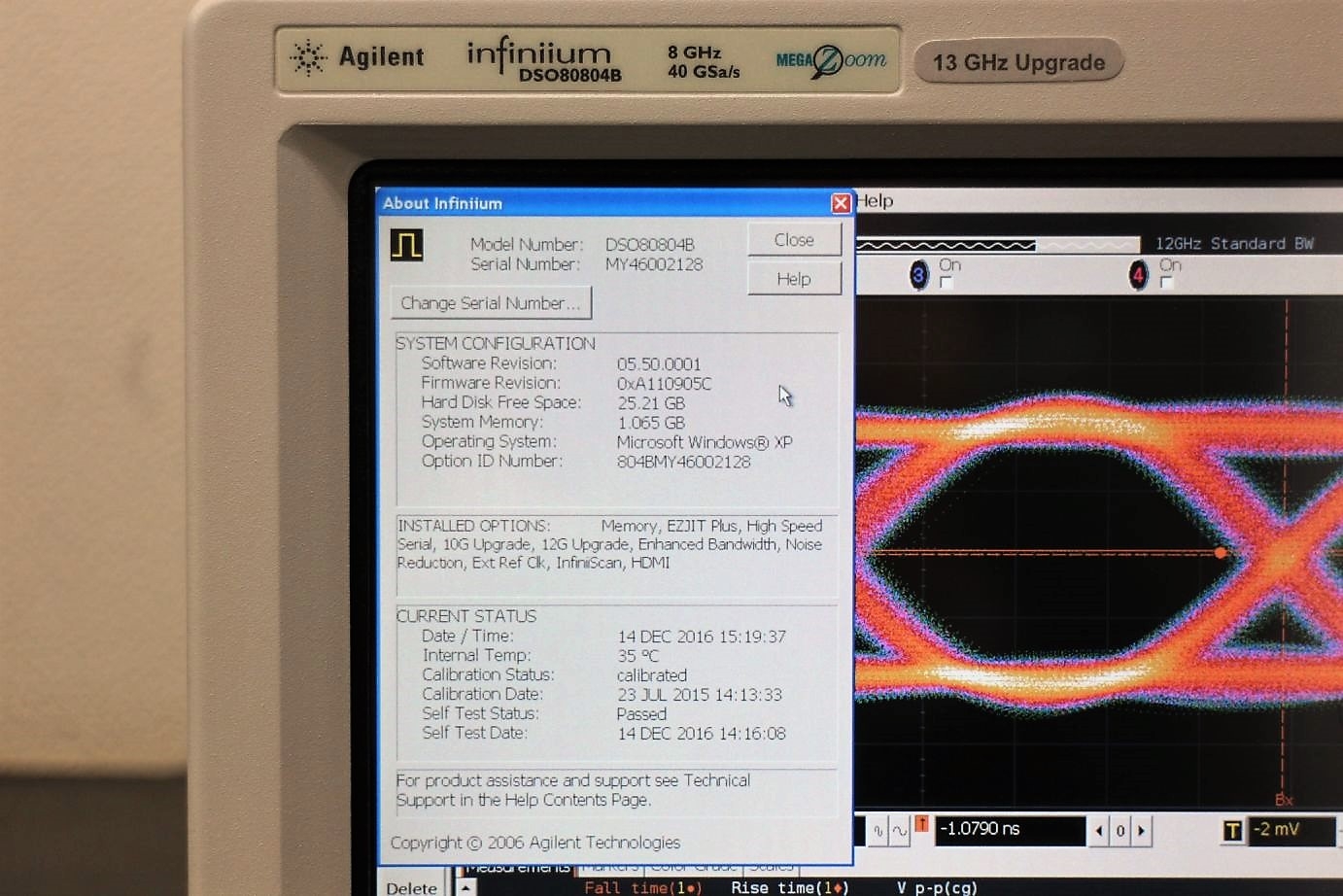
Task: Enable the channel 4 On checkbox
Action: (1166, 283)
